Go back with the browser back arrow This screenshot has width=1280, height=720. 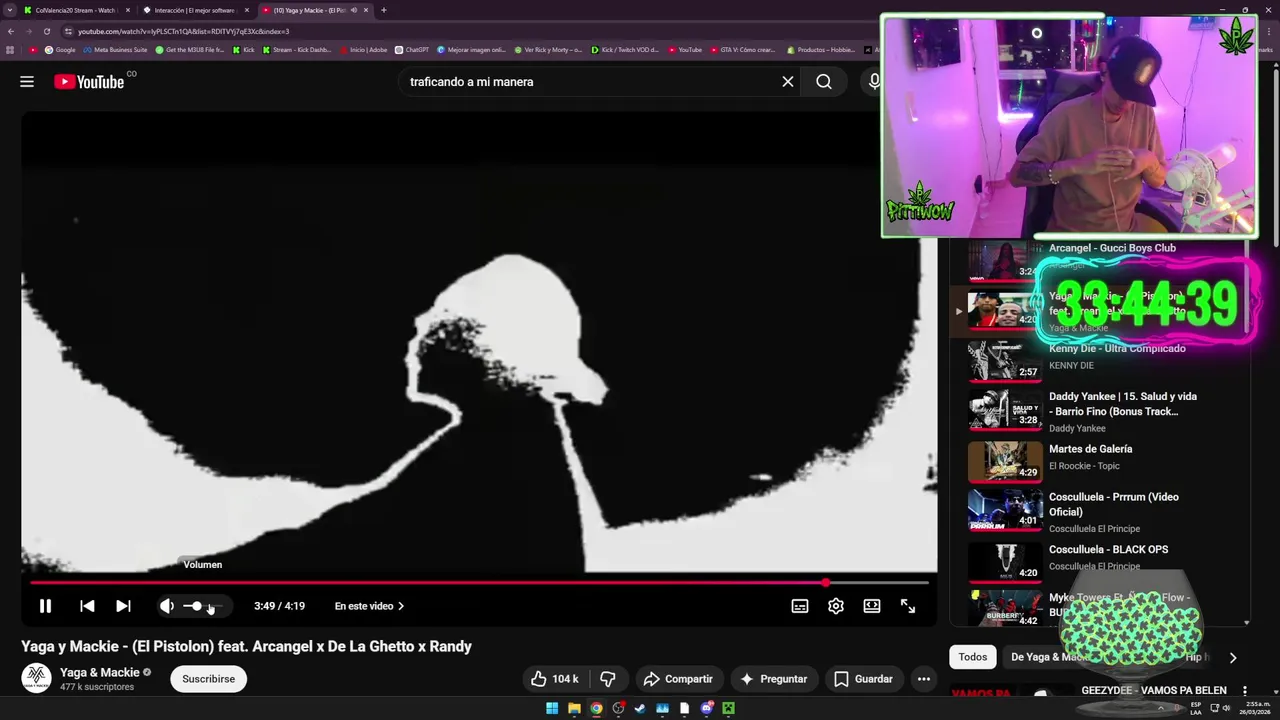[x=11, y=31]
